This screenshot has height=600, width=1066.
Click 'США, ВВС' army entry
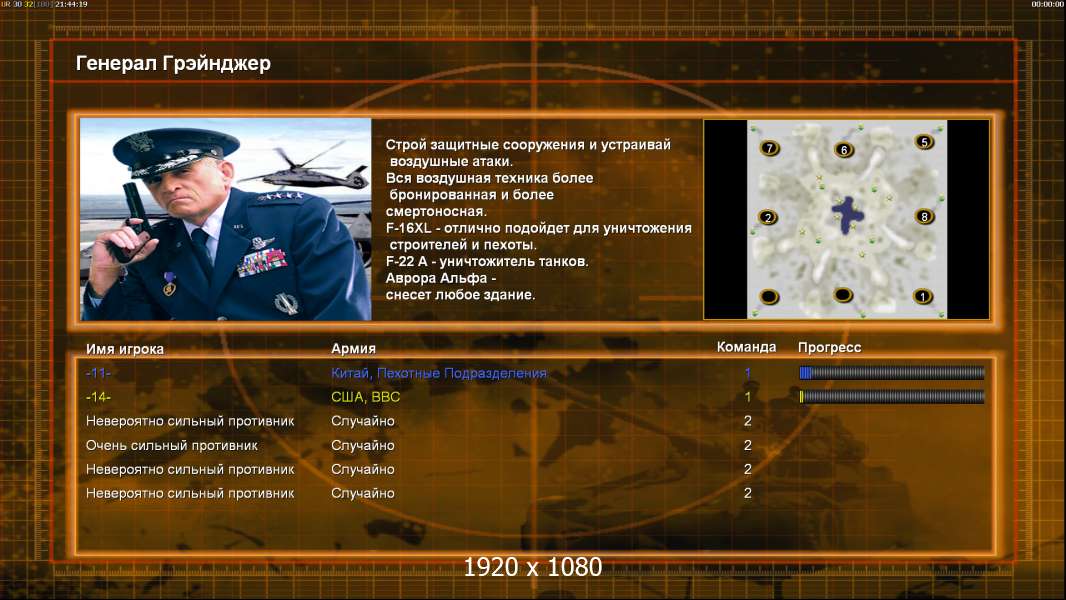[x=366, y=397]
